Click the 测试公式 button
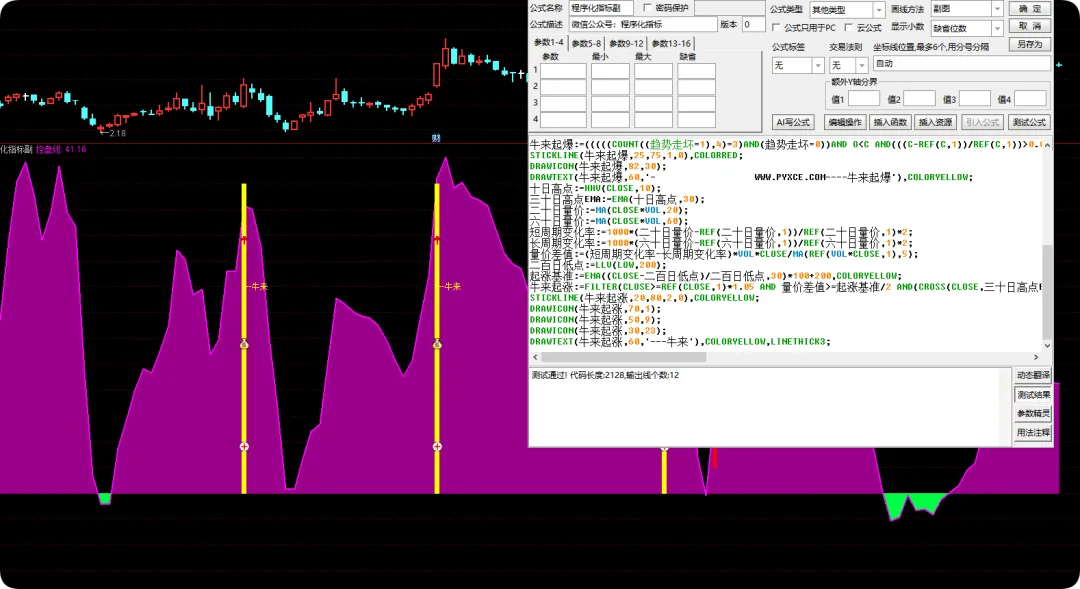The width and height of the screenshot is (1080, 589). (1029, 122)
